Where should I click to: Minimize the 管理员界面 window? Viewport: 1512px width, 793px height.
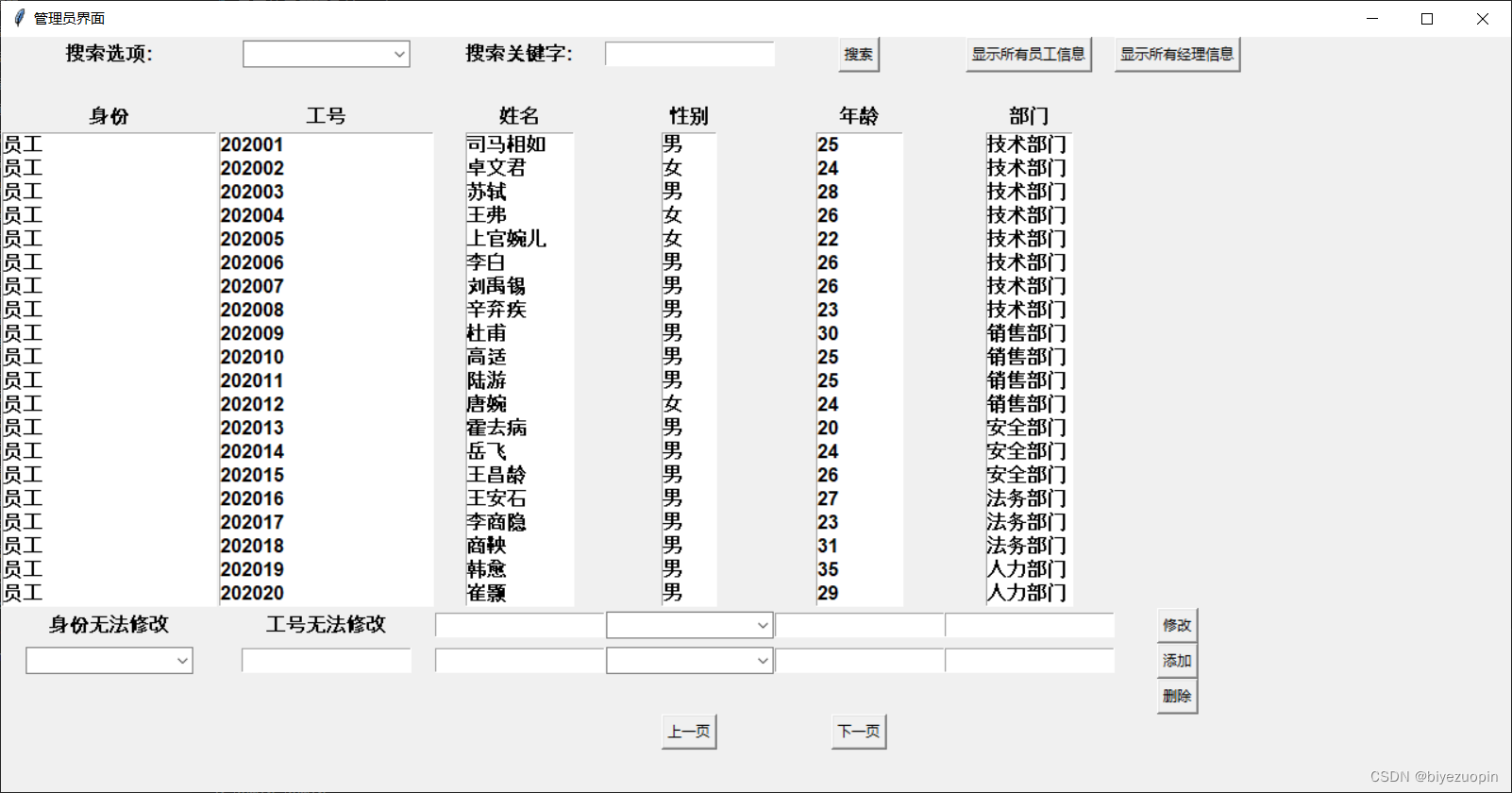coord(1372,19)
